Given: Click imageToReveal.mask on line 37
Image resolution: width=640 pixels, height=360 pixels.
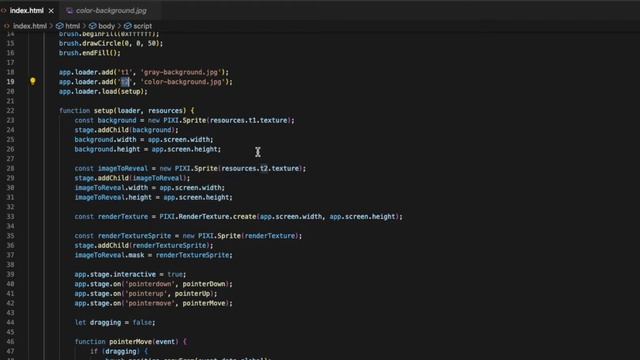Looking at the screenshot, I should coord(109,255).
